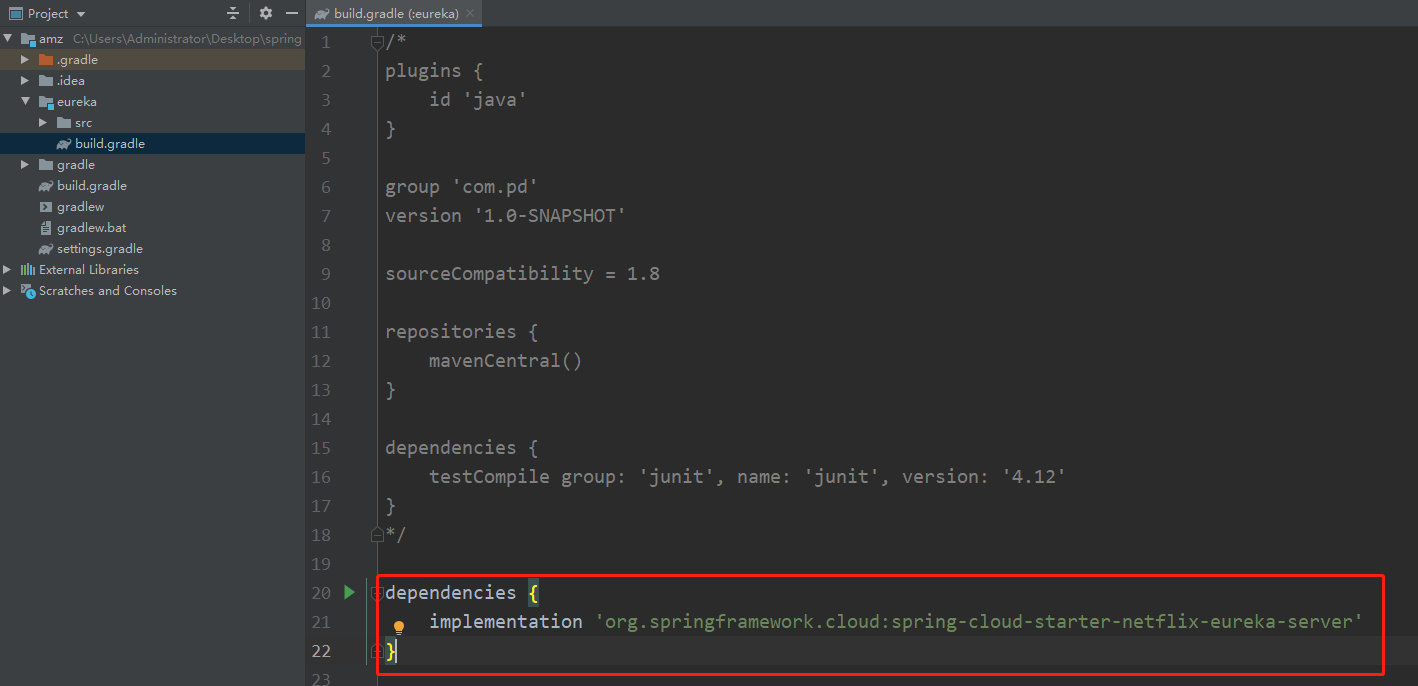Click the Project tool window icon

[15, 14]
